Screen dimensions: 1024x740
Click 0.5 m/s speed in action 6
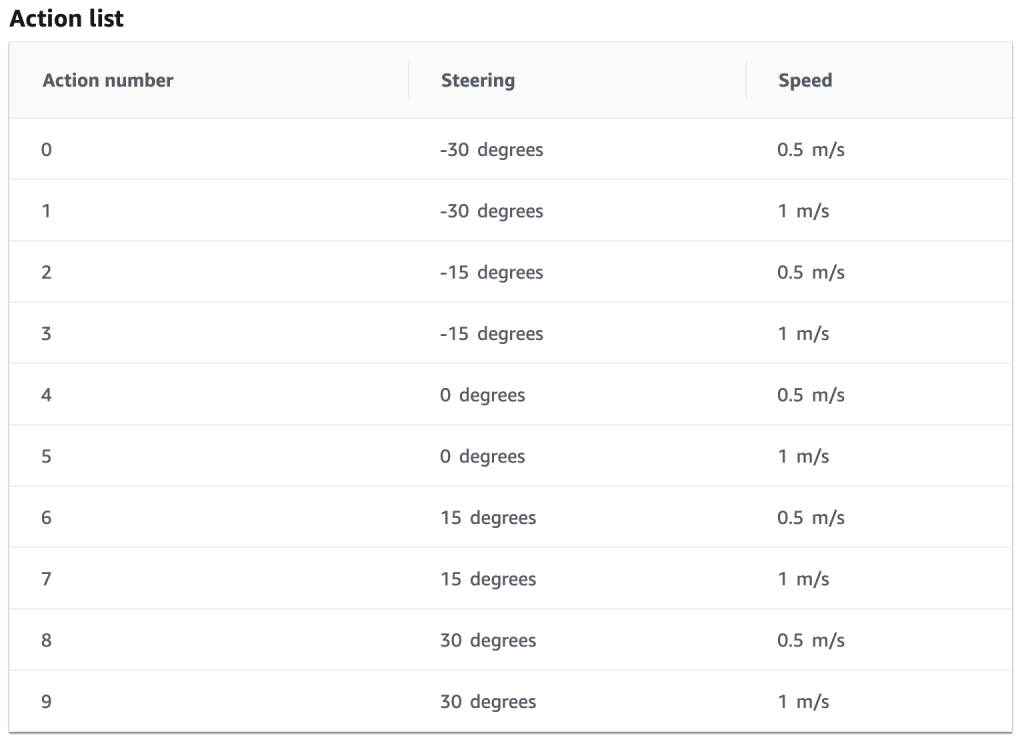tap(810, 518)
